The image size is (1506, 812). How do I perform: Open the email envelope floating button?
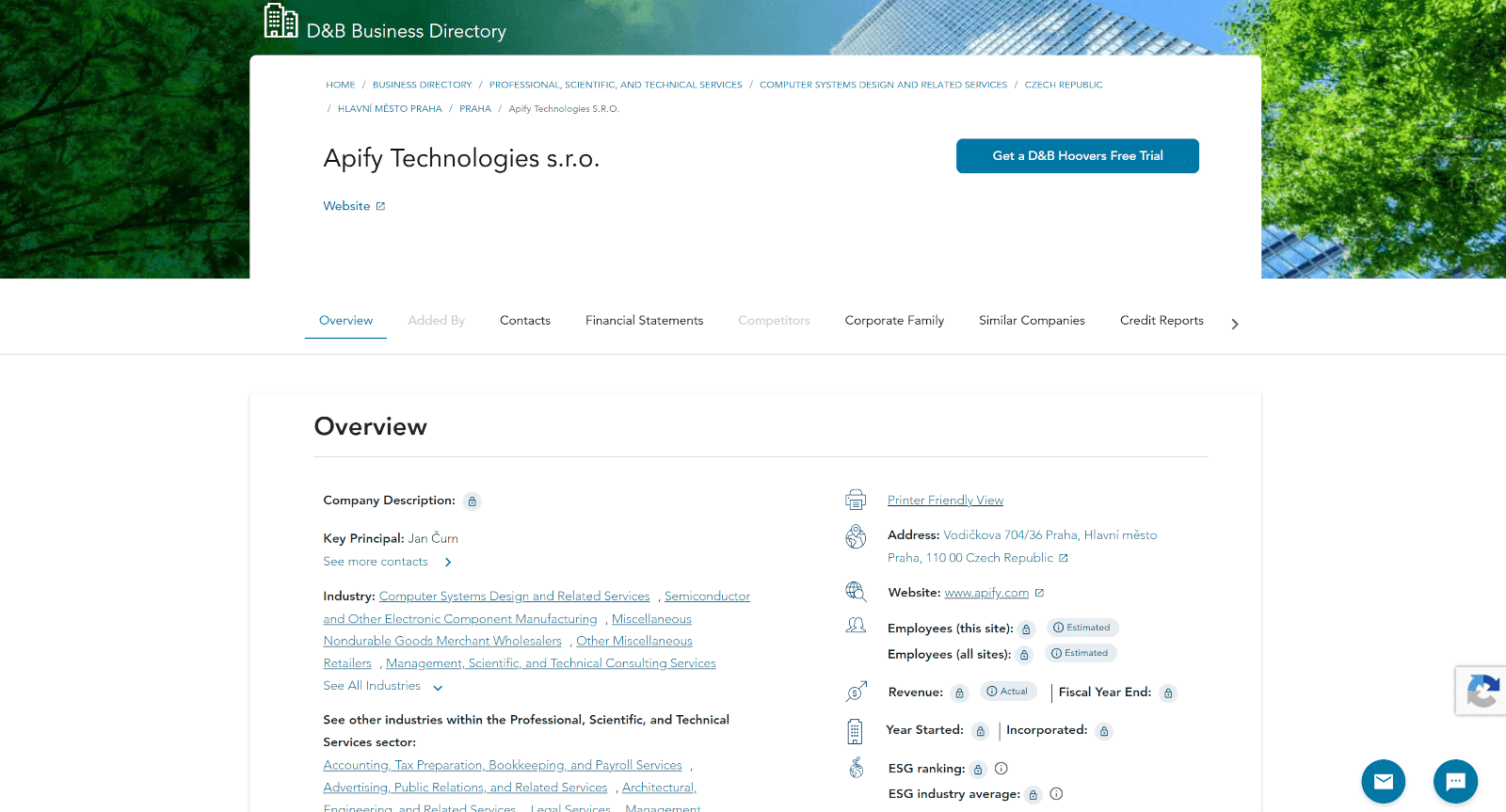[x=1384, y=781]
